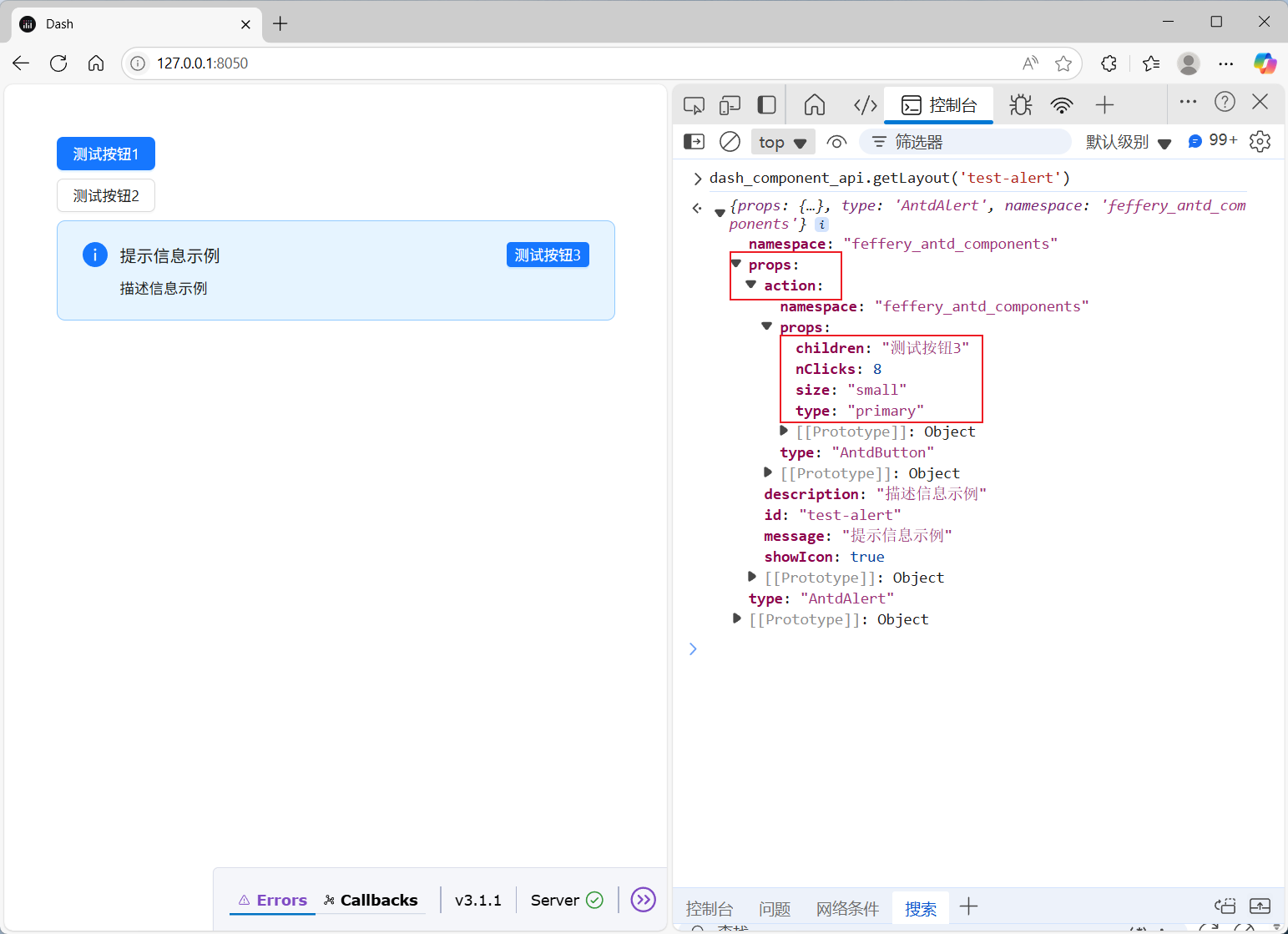
Task: Open the Copilot sidebar icon
Action: tap(1265, 63)
